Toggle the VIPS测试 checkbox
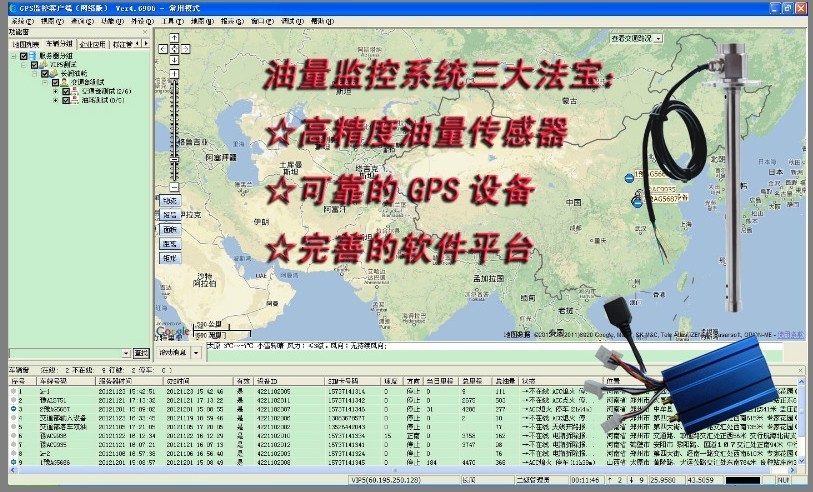The image size is (813, 492). [34, 65]
